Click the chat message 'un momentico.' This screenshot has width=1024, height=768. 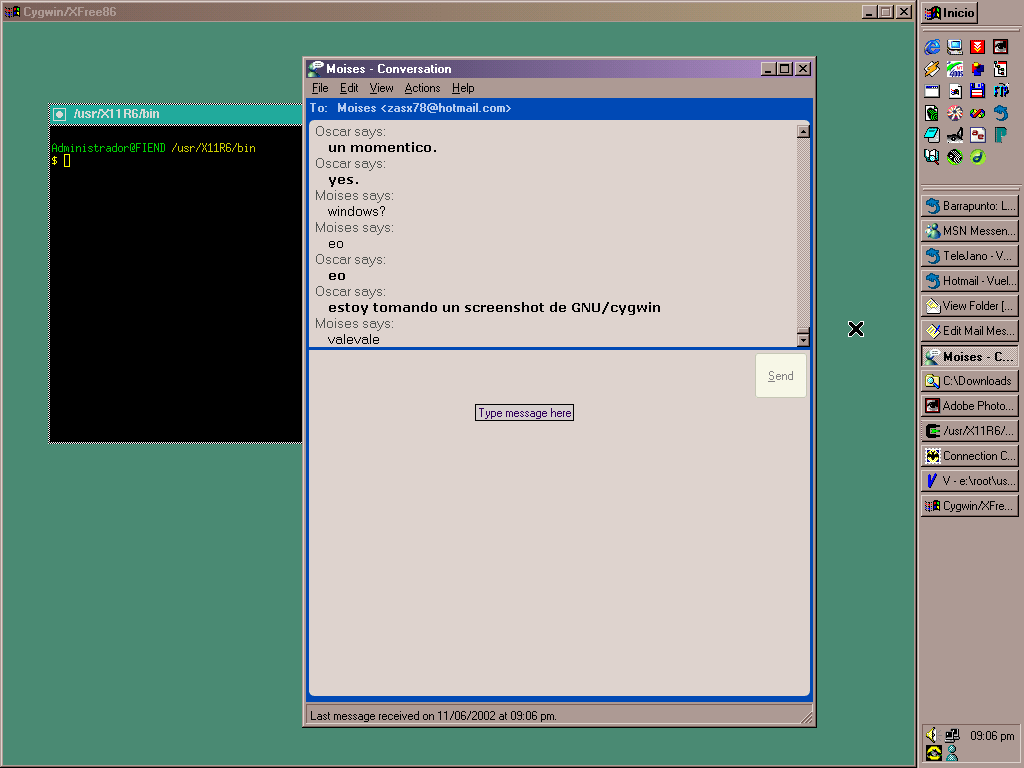pos(382,148)
